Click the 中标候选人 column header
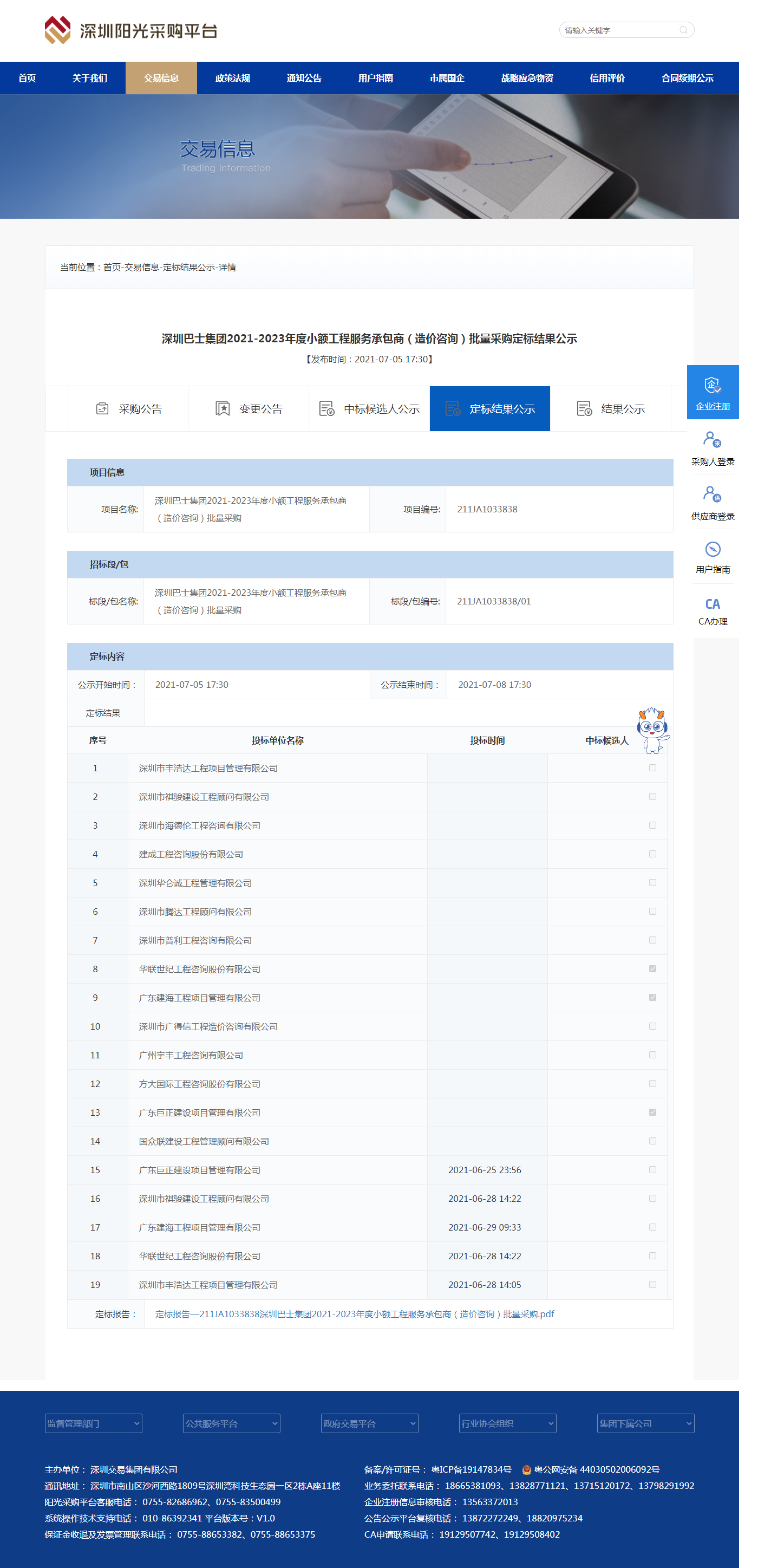758x1568 pixels. pyautogui.click(x=607, y=740)
